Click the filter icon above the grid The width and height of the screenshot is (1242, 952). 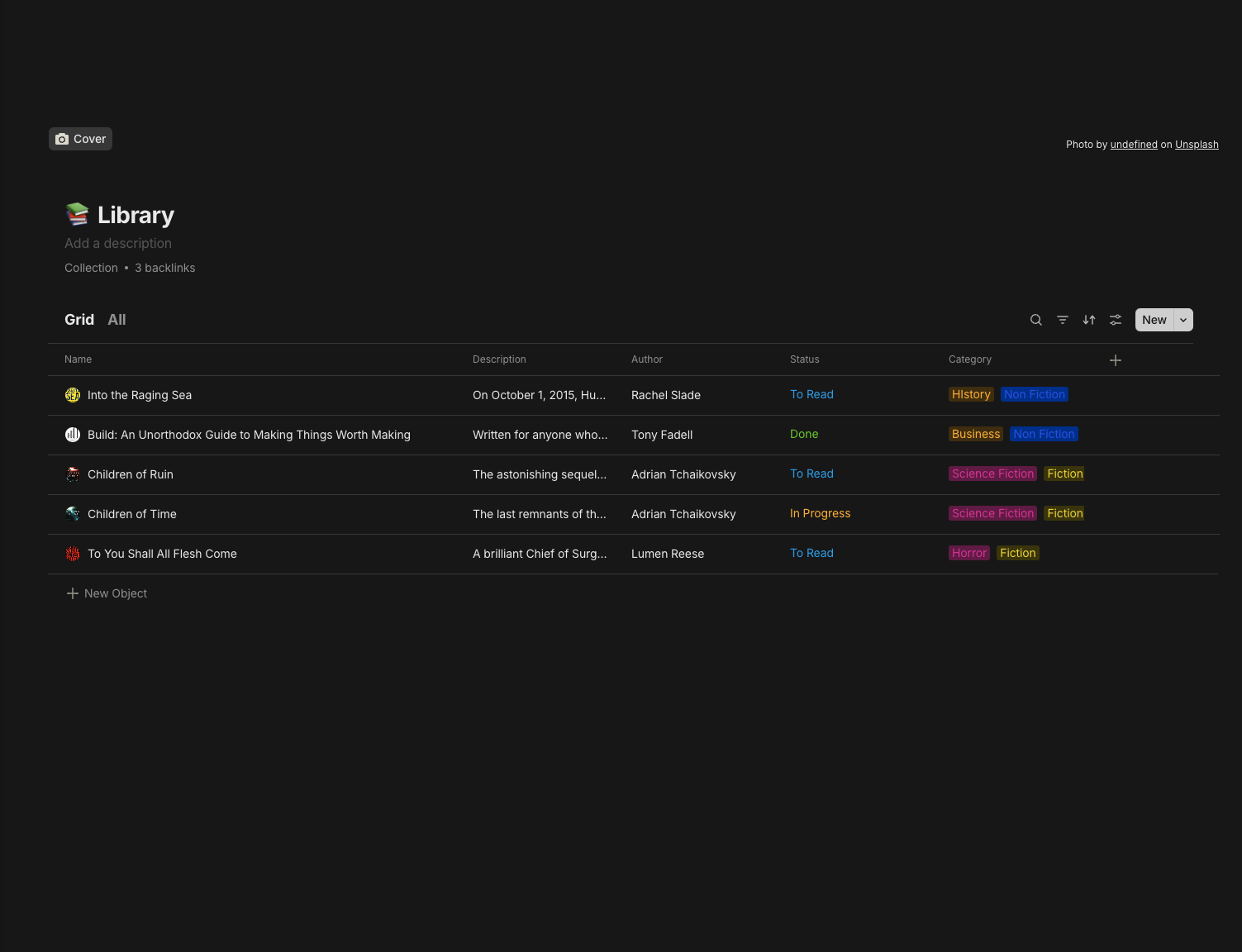click(x=1063, y=320)
